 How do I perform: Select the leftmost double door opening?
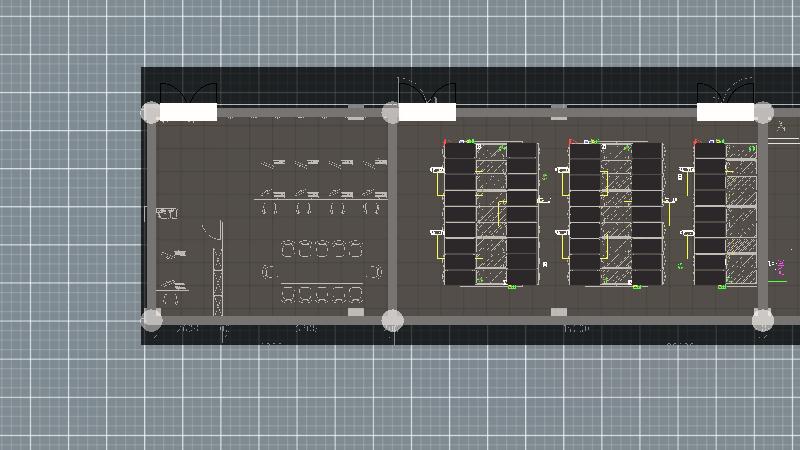(x=188, y=111)
